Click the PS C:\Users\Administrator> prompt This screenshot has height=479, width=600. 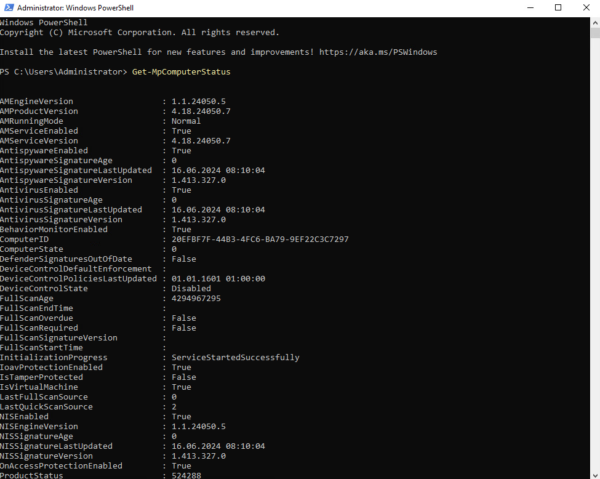pyautogui.click(x=64, y=72)
